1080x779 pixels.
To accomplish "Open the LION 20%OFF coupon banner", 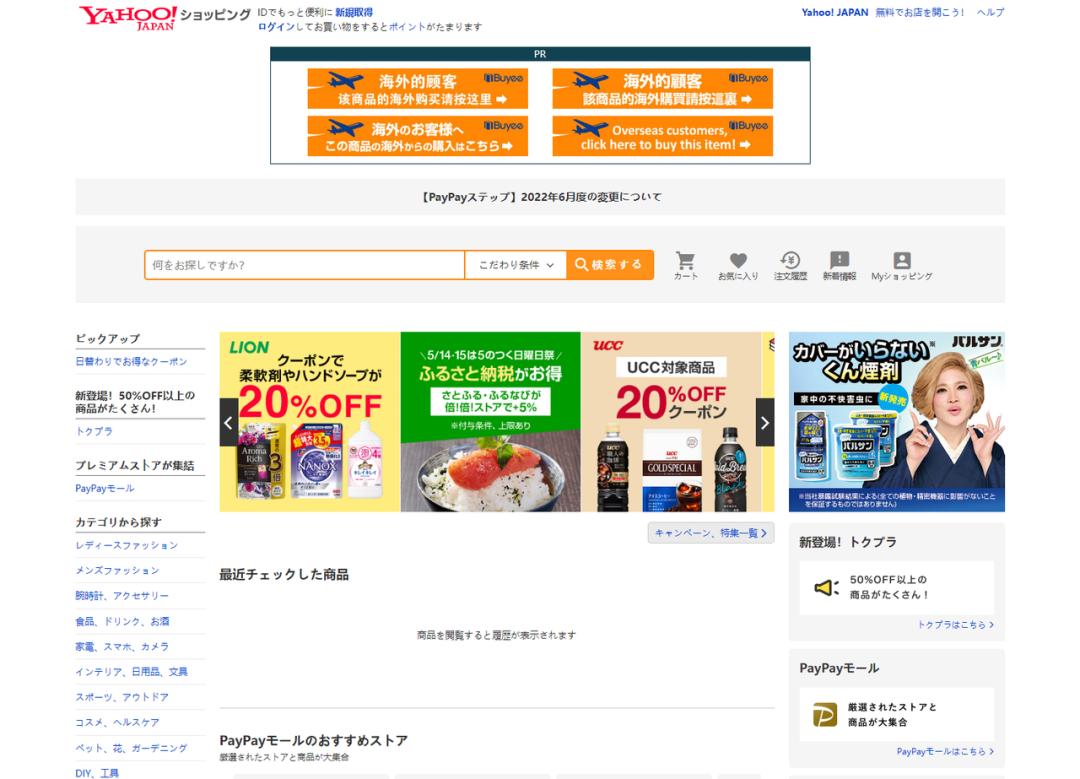I will [310, 422].
